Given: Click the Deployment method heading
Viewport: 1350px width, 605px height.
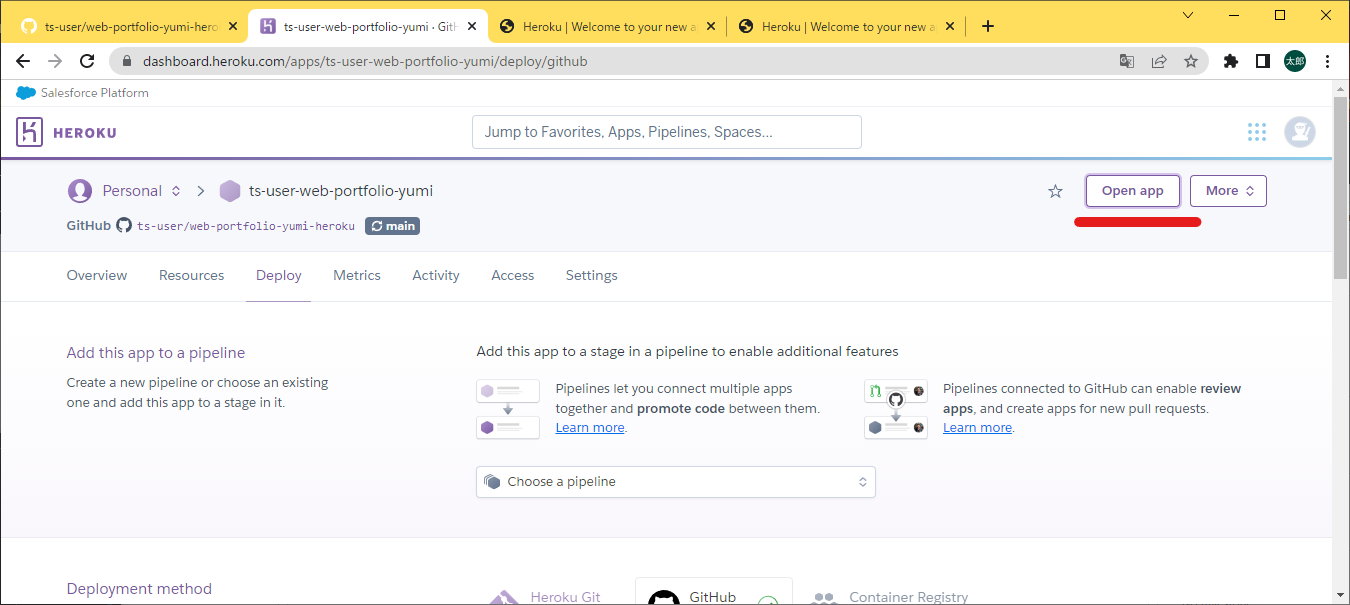Looking at the screenshot, I should pos(139,589).
